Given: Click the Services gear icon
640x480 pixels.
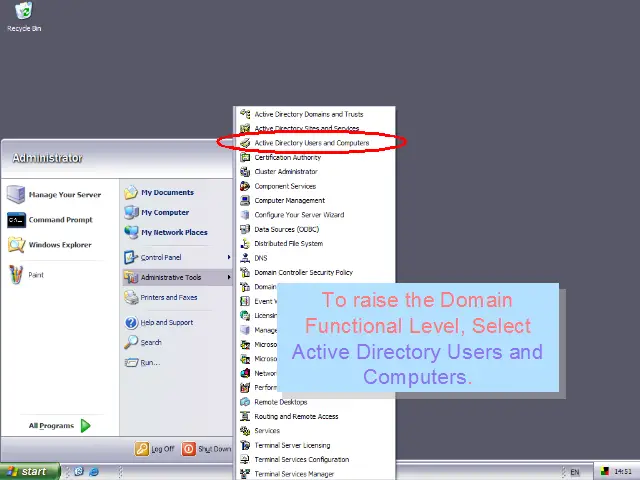Looking at the screenshot, I should 245,431.
